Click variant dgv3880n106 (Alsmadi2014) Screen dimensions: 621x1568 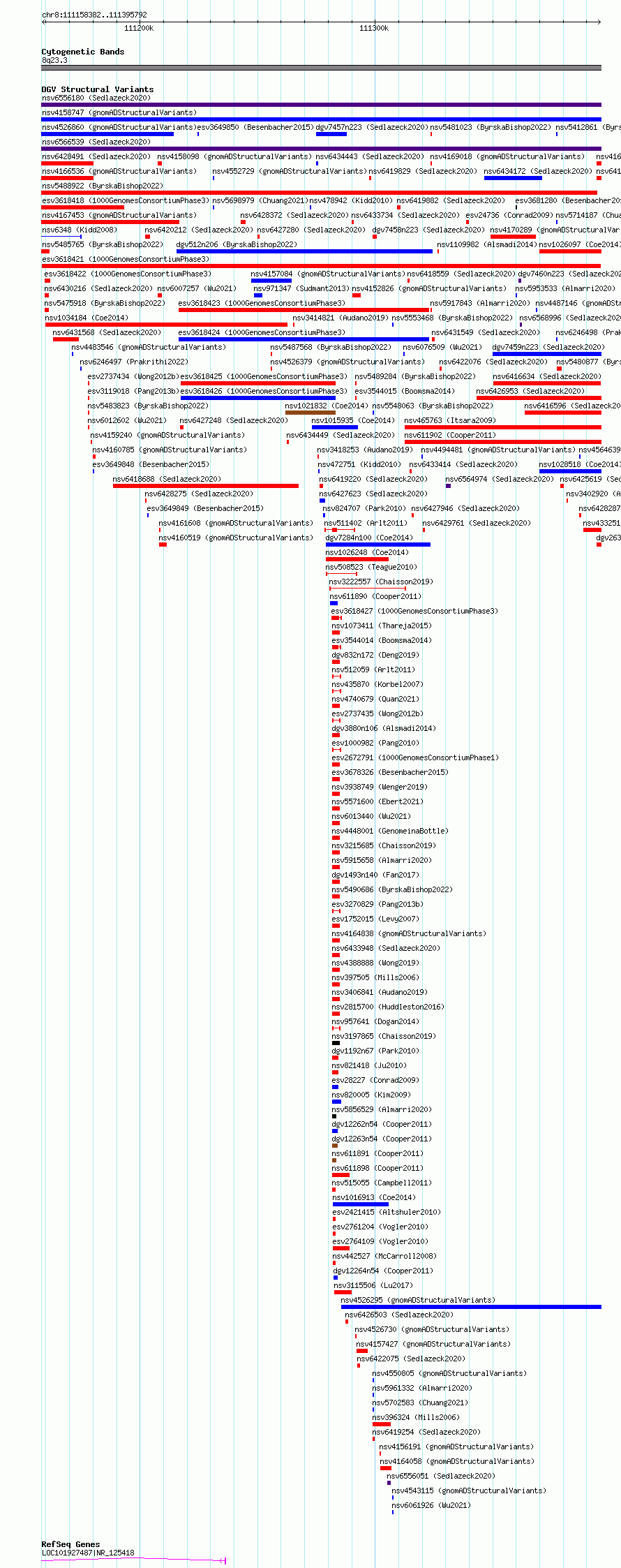(x=384, y=728)
